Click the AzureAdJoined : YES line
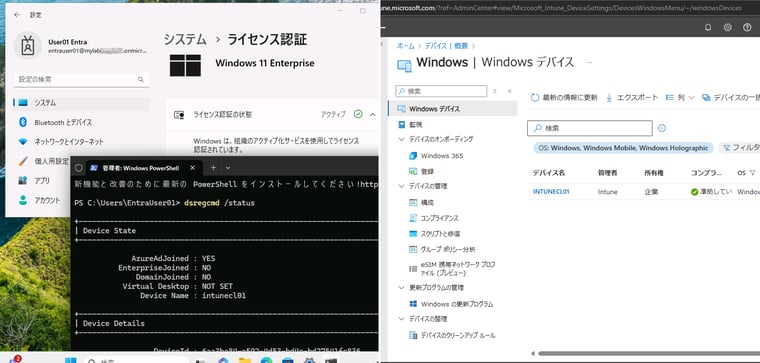The height and width of the screenshot is (363, 760). (x=173, y=259)
